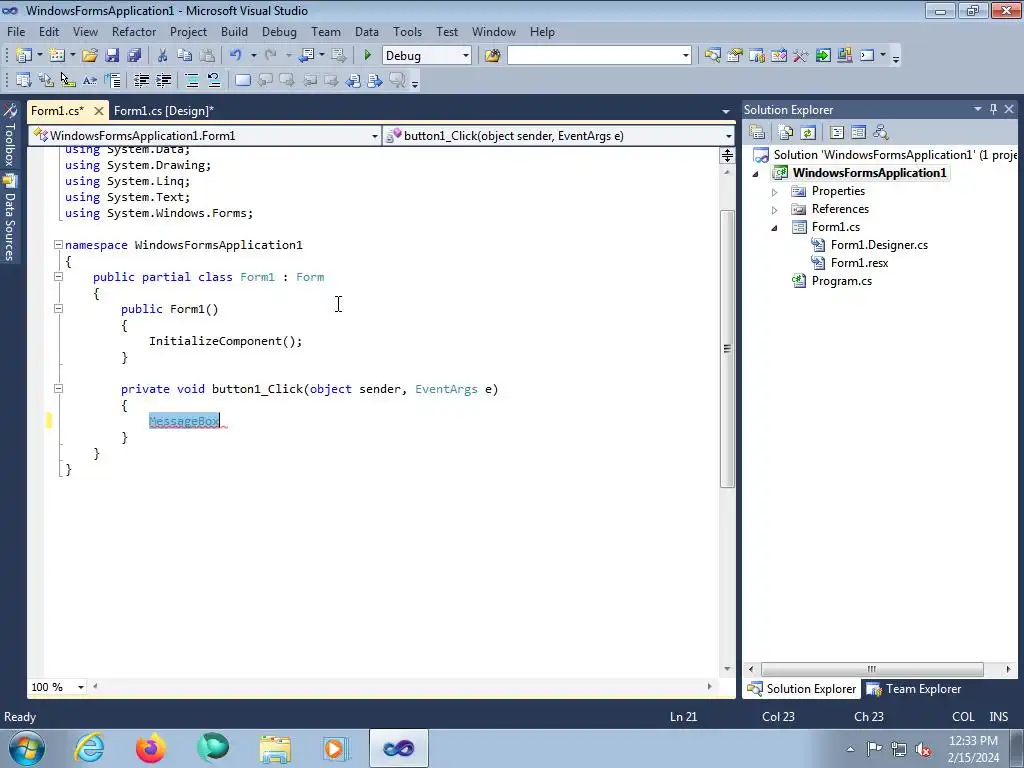
Task: Click Show All Files in Solution Explorer
Action: 786,133
